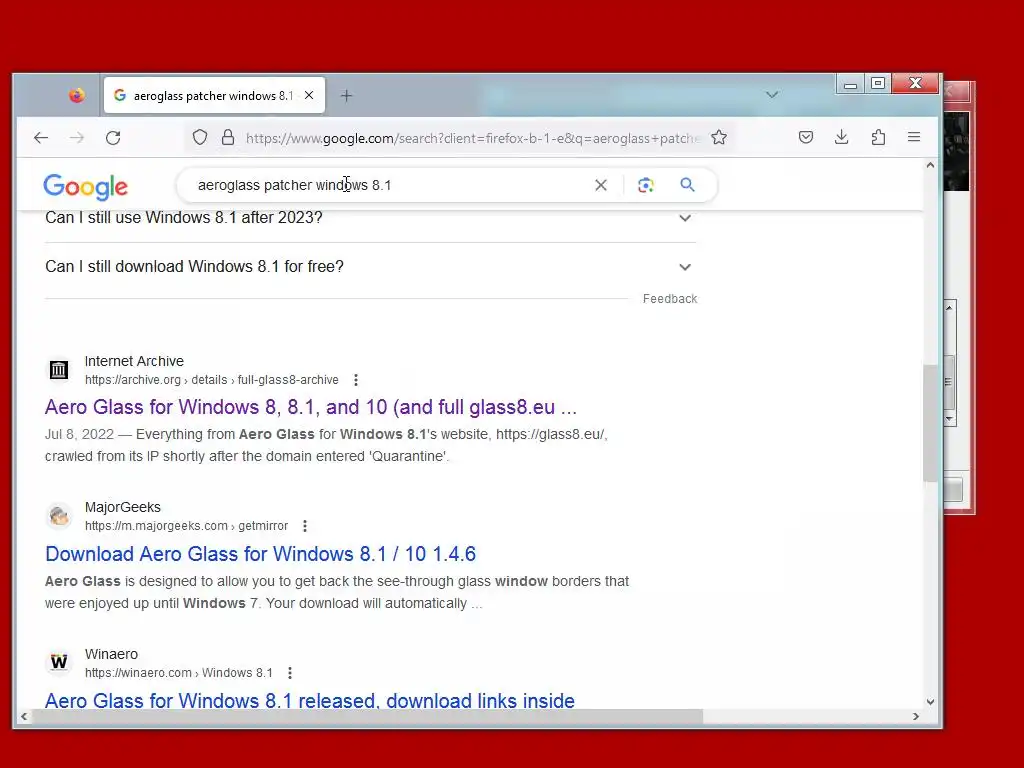Clear the search query with X
Image resolution: width=1024 pixels, height=768 pixels.
601,185
